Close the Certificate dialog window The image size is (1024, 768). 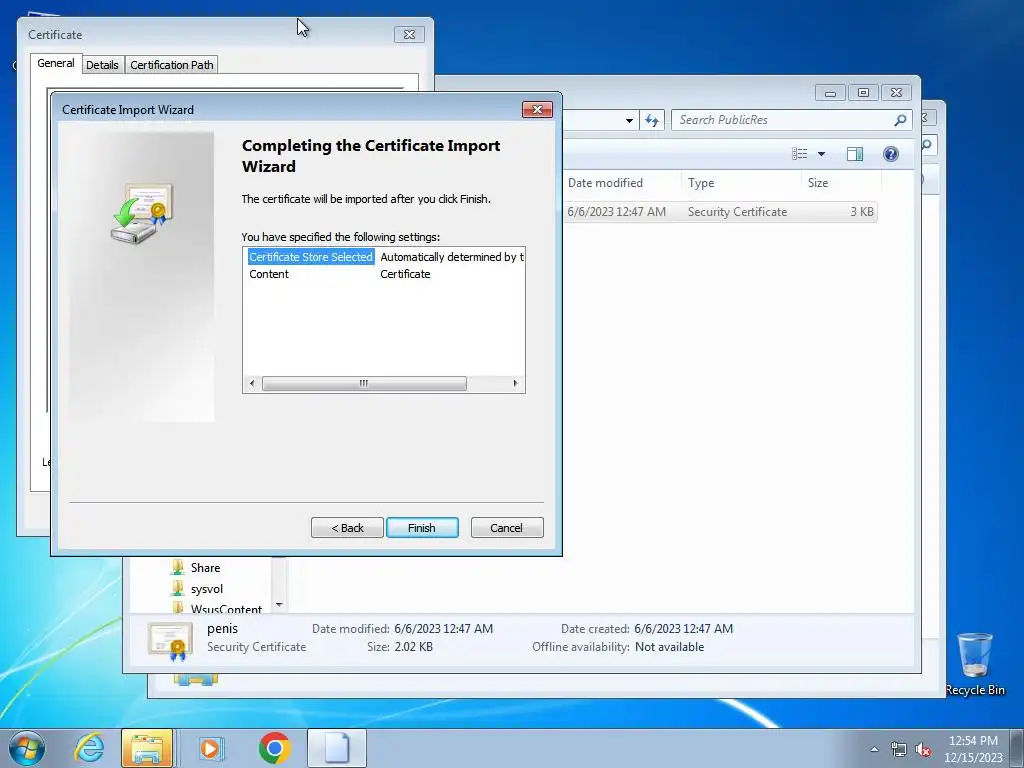(x=409, y=35)
